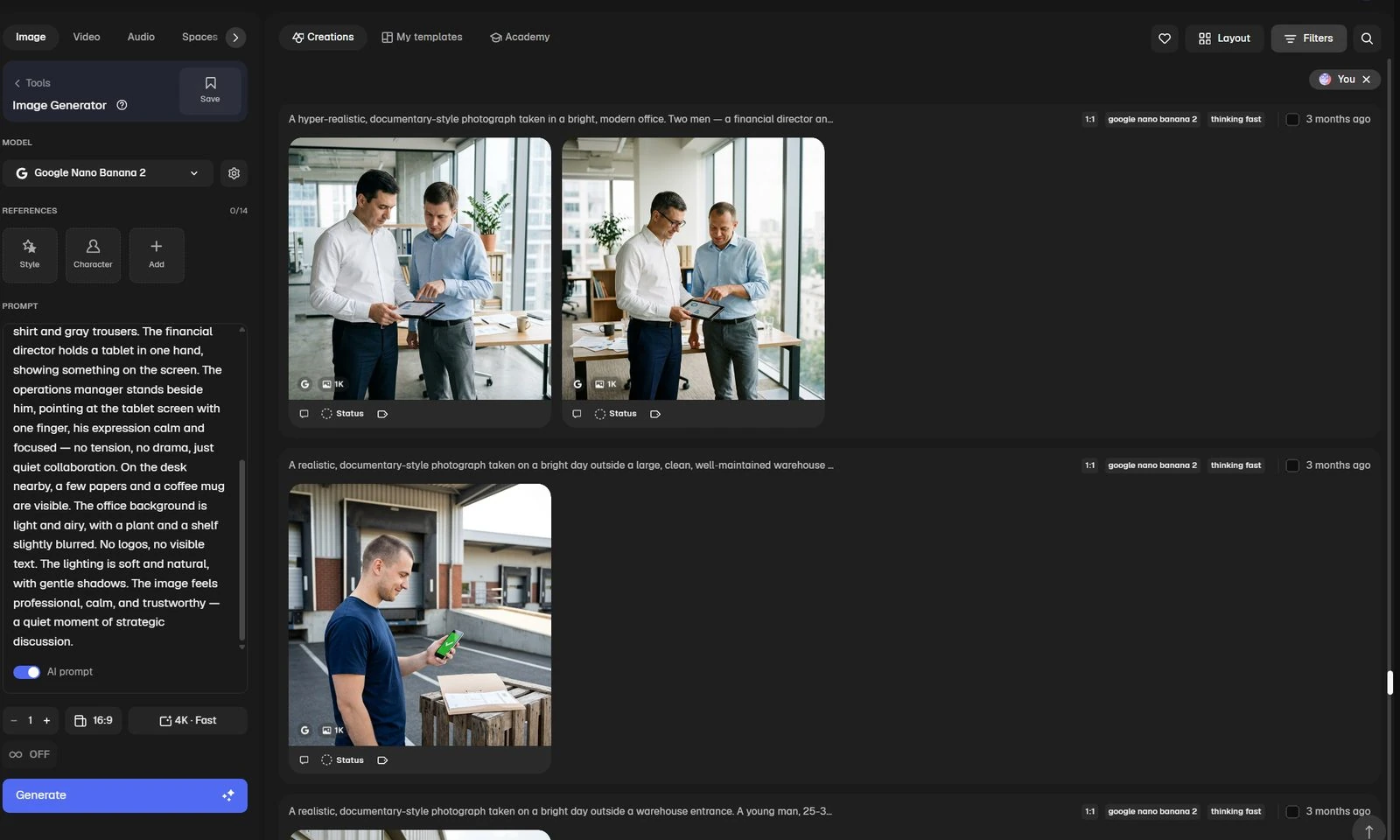Open the Google Nano Banana 2 model dropdown

pyautogui.click(x=108, y=173)
